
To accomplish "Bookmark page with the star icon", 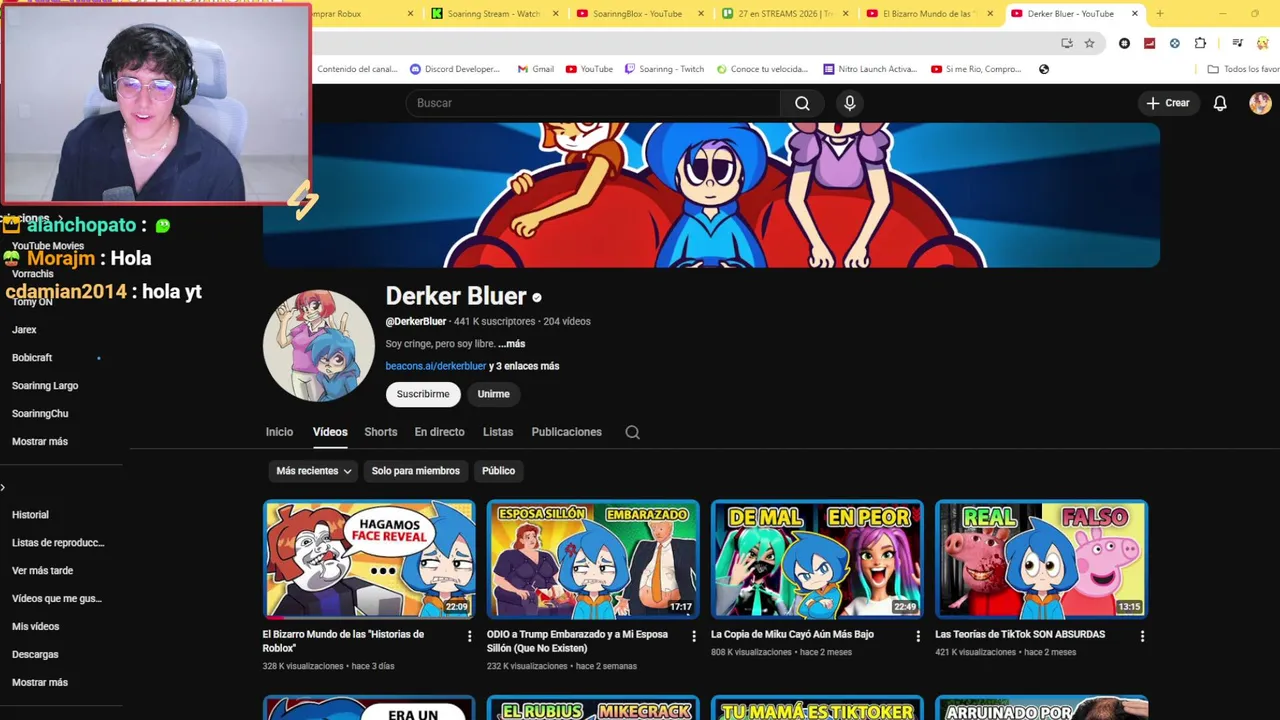I will click(x=1089, y=43).
